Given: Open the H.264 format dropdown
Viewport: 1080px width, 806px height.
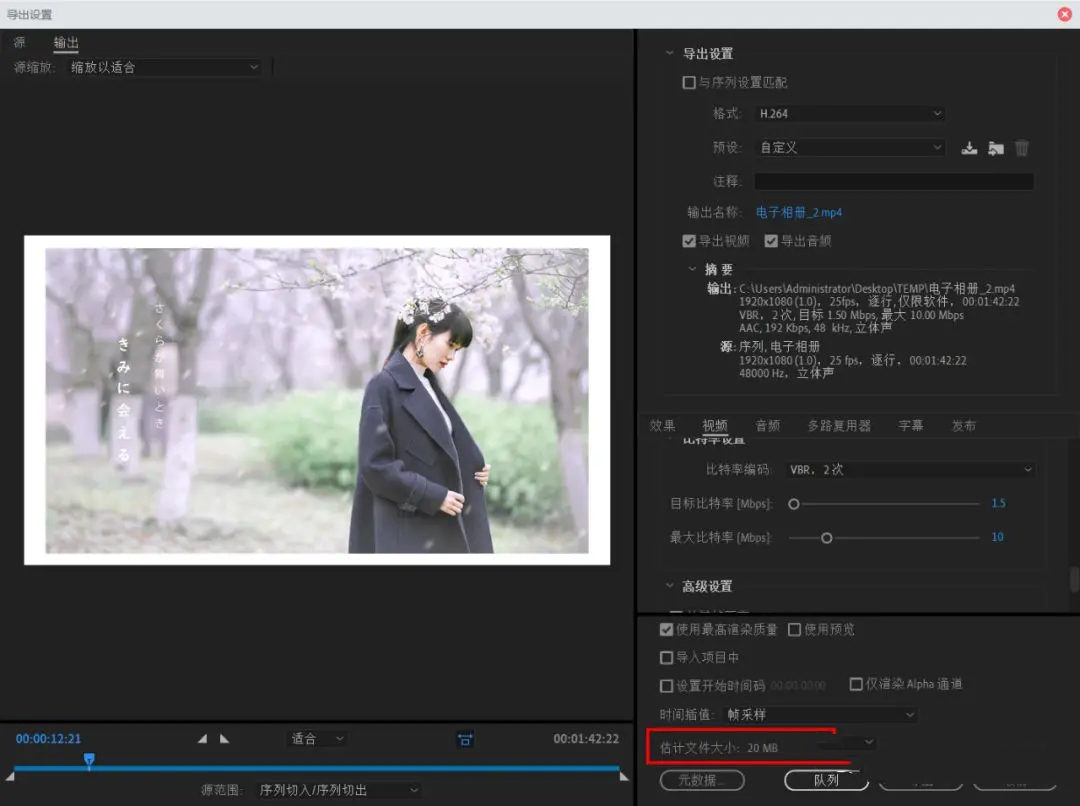Looking at the screenshot, I should pyautogui.click(x=850, y=114).
